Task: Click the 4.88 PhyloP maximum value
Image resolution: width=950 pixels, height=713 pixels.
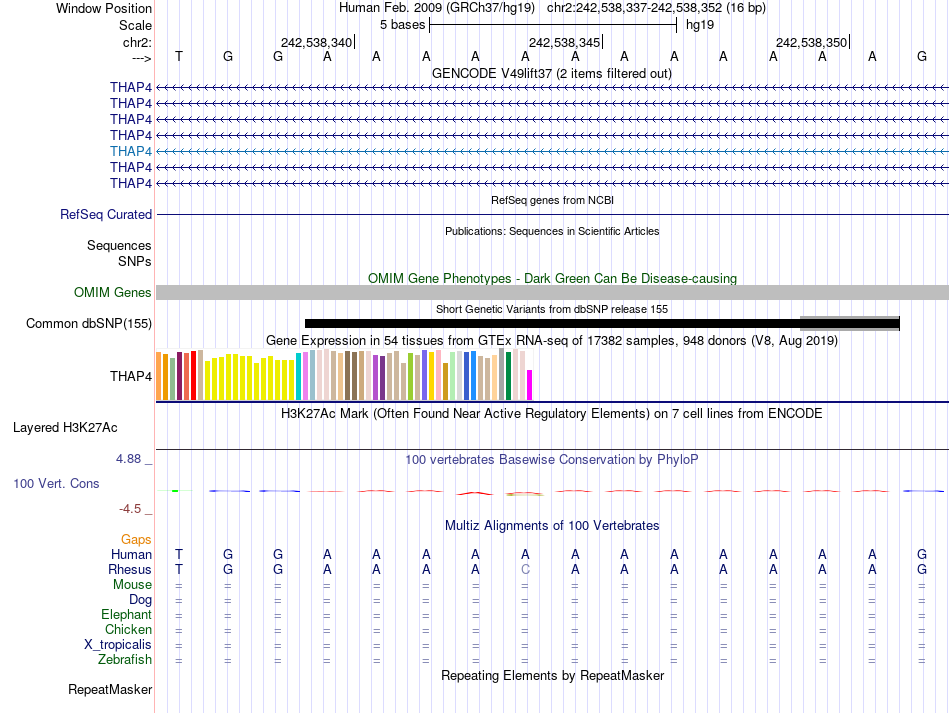Action: (x=128, y=459)
